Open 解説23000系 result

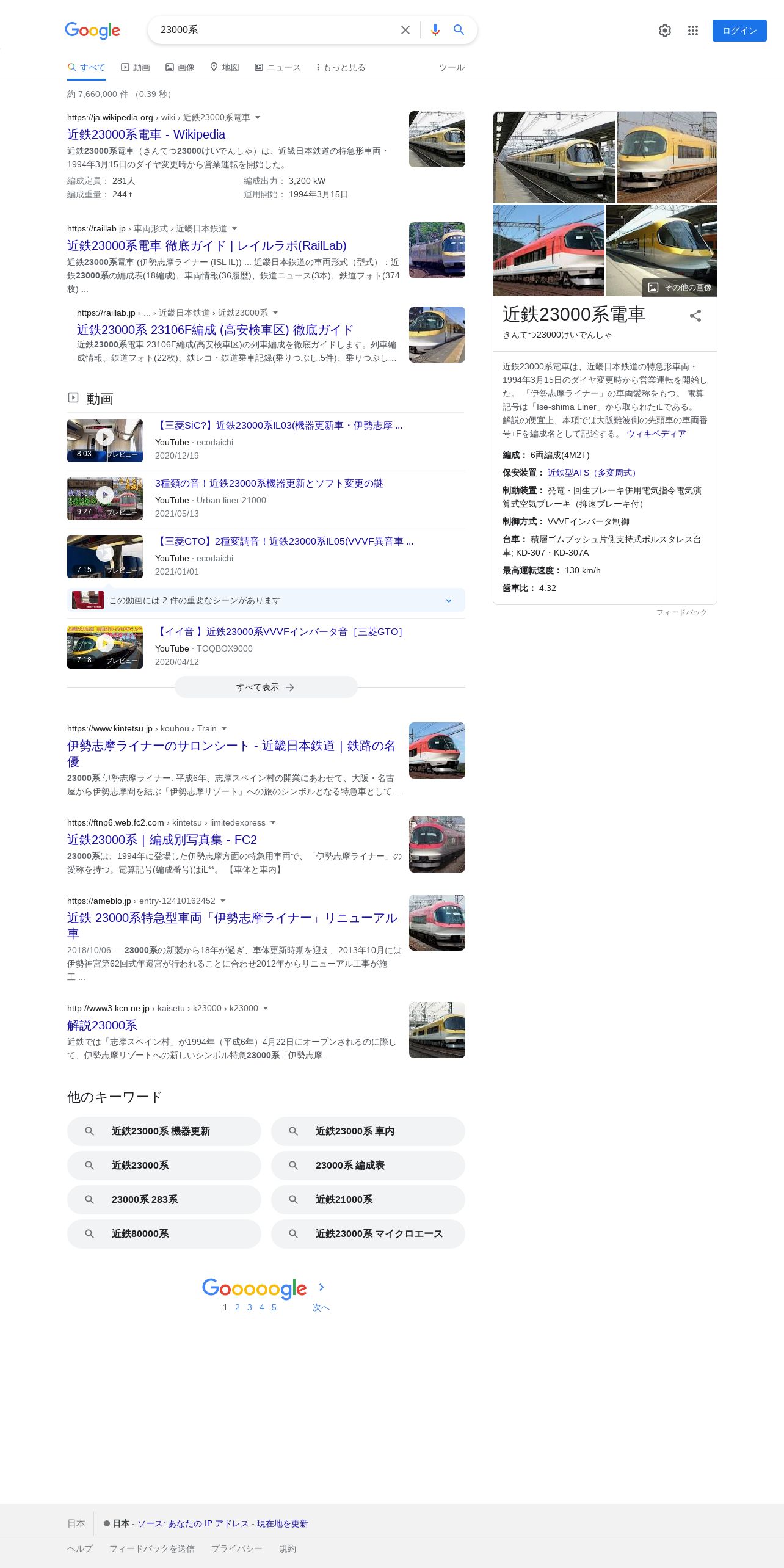[x=102, y=1025]
